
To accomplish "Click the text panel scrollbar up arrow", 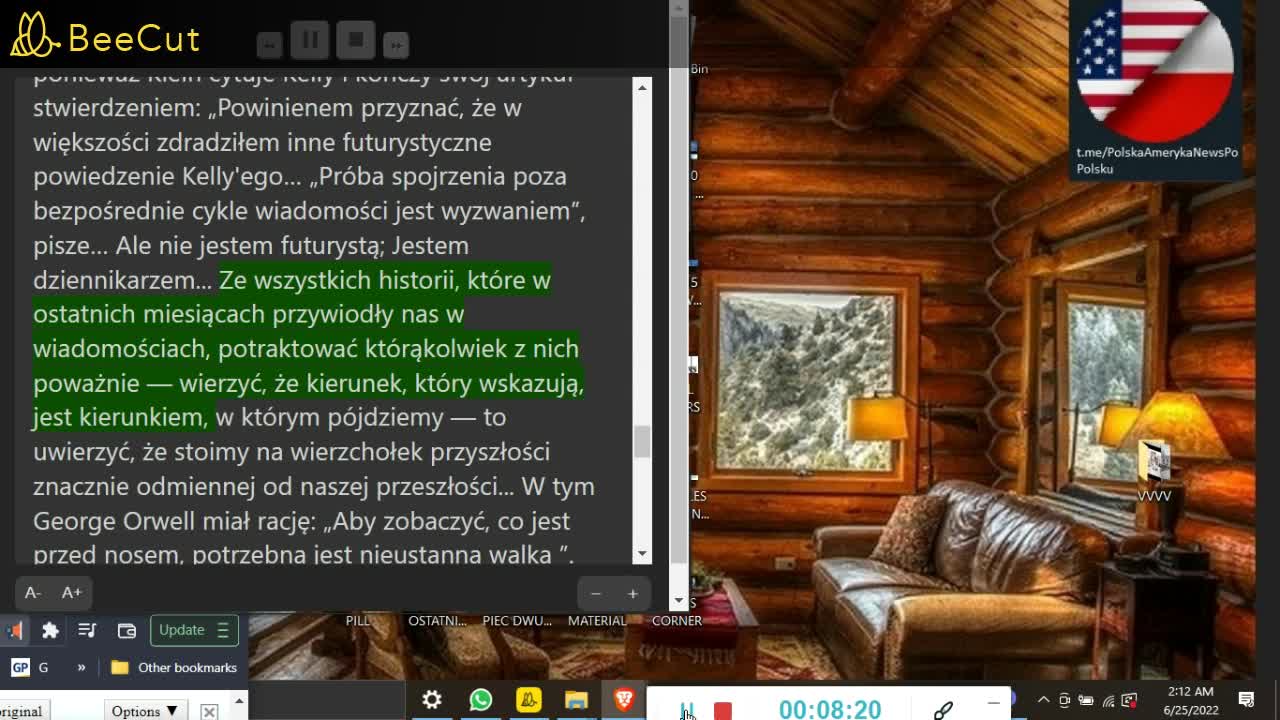I will point(642,88).
